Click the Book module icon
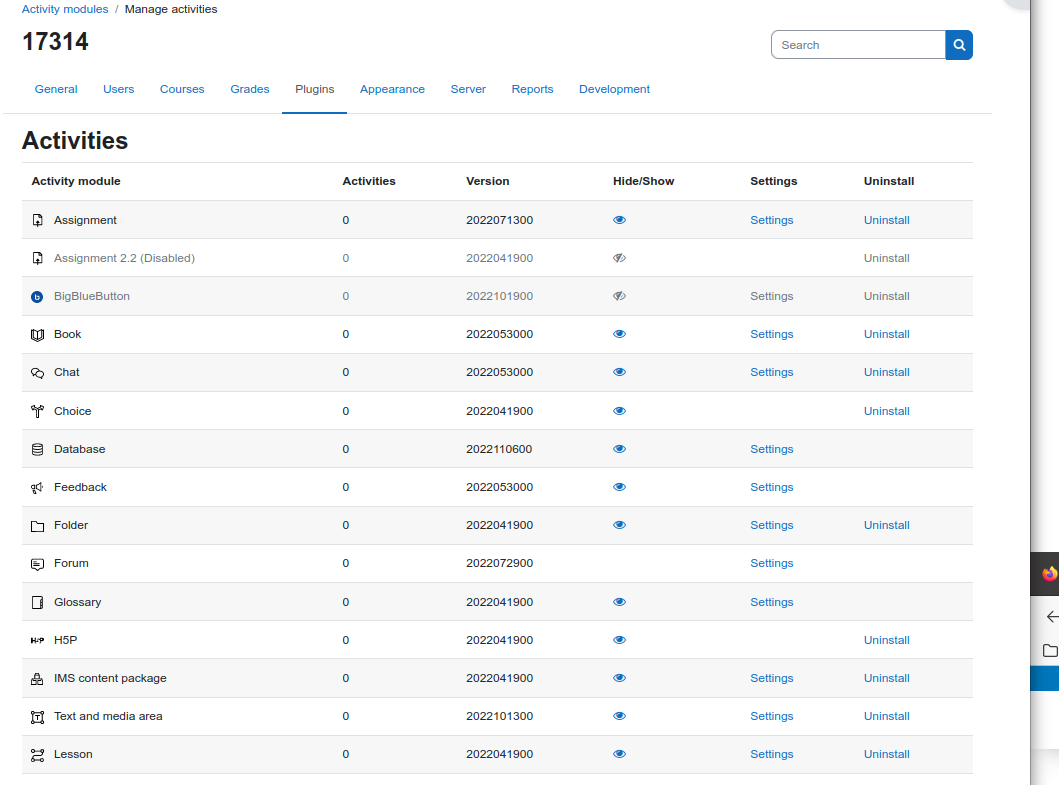This screenshot has height=785, width=1059. 37,334
